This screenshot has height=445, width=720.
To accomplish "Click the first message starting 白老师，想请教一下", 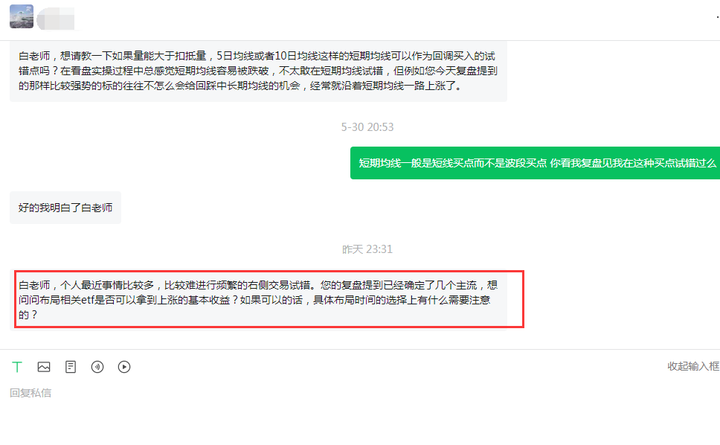I will [258, 71].
